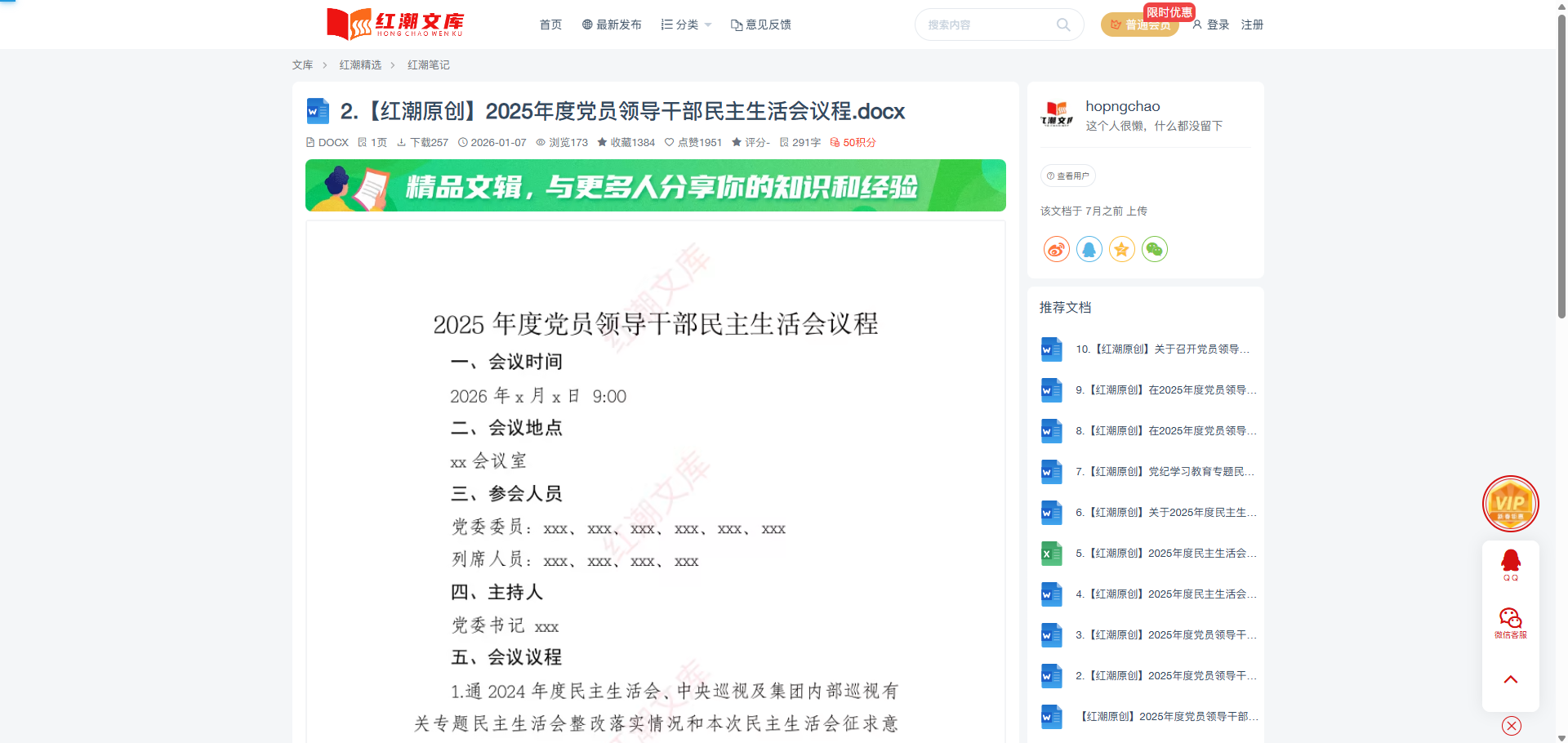This screenshot has width=1568, height=743.
Task: Click back-to-top arrow button
Action: coord(1510,679)
